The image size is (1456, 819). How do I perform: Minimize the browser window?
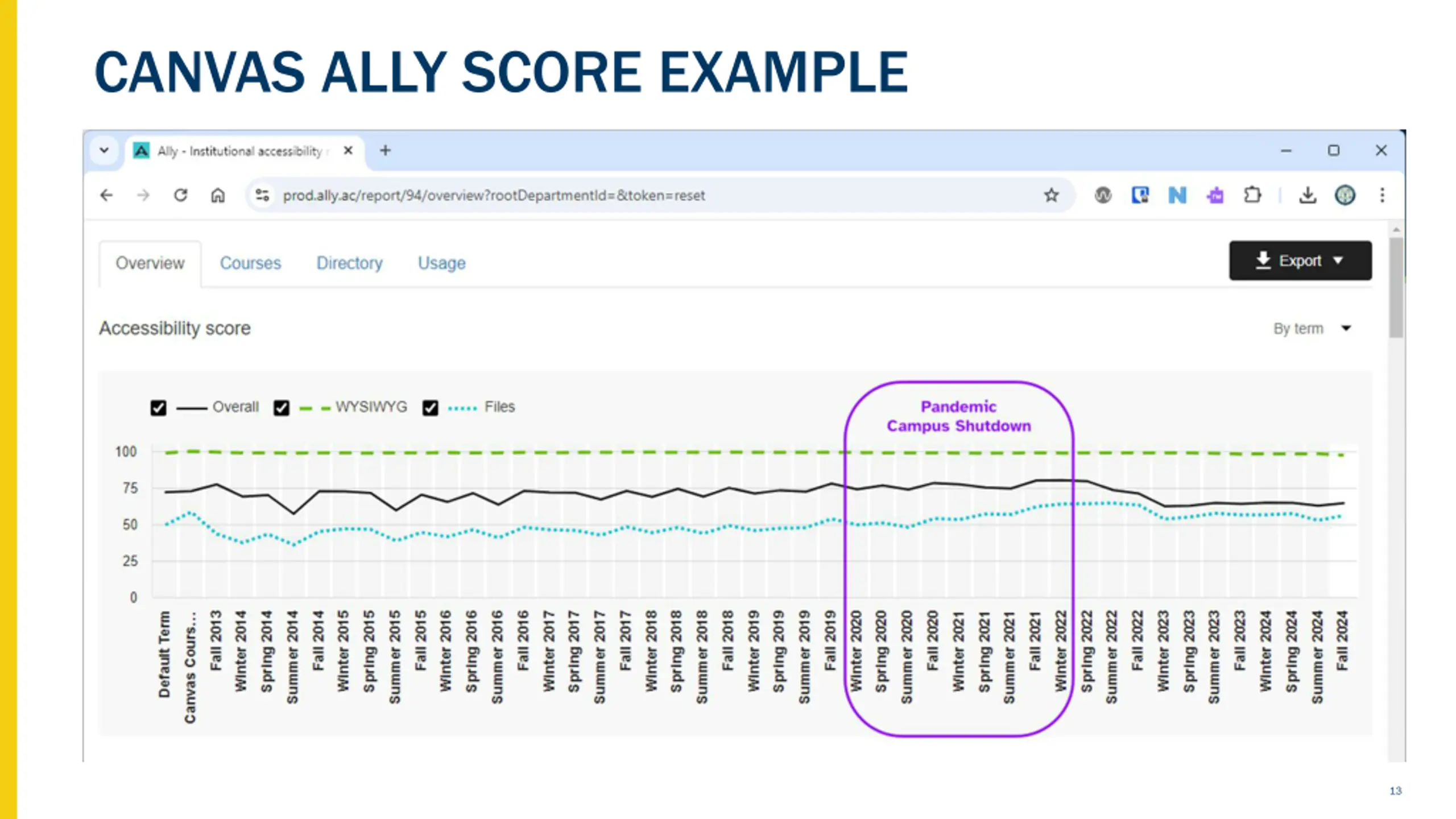[x=1286, y=150]
